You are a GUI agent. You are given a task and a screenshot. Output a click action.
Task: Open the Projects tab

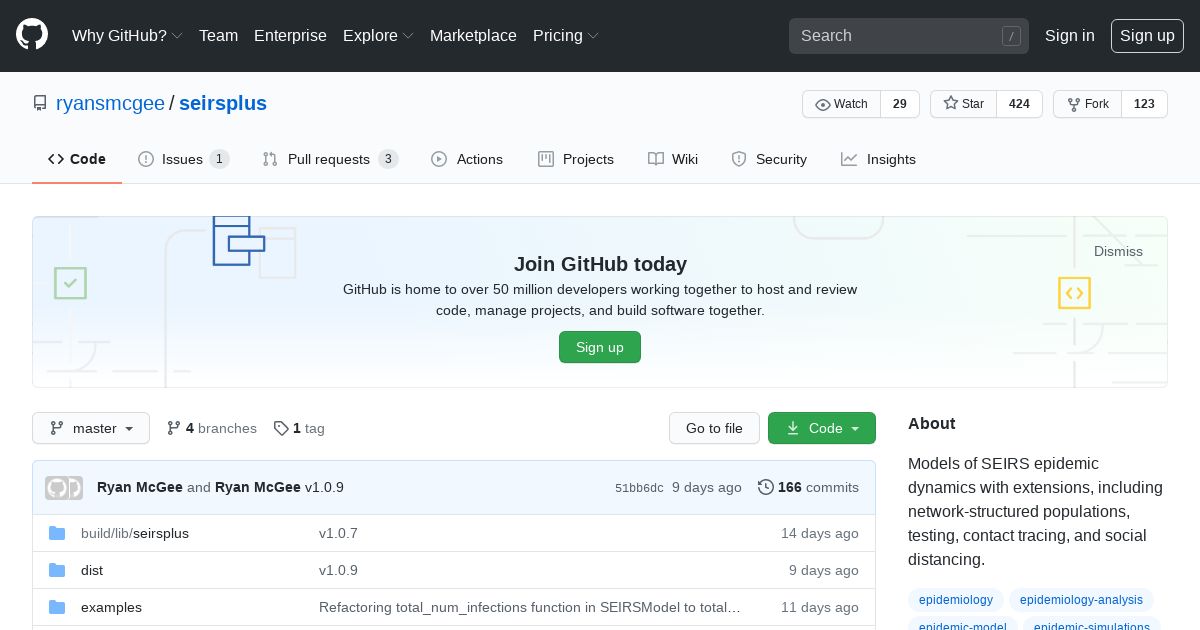pos(576,159)
